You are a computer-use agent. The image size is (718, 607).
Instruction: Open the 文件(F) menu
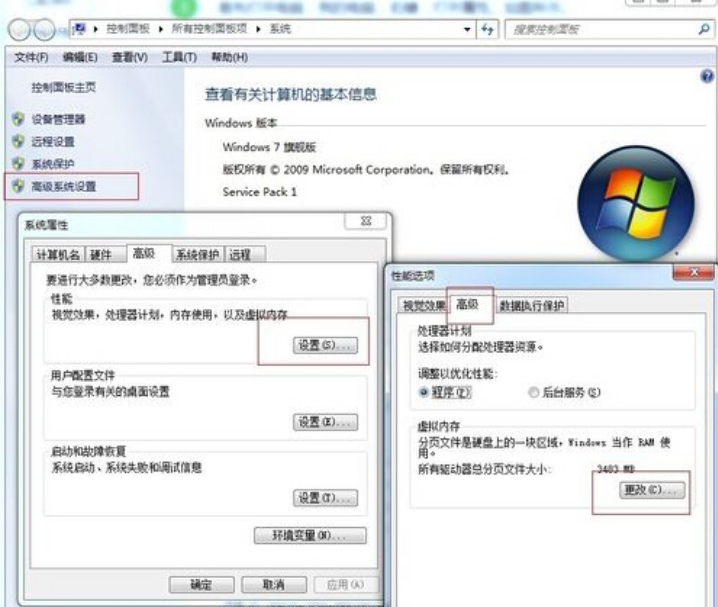[31, 57]
